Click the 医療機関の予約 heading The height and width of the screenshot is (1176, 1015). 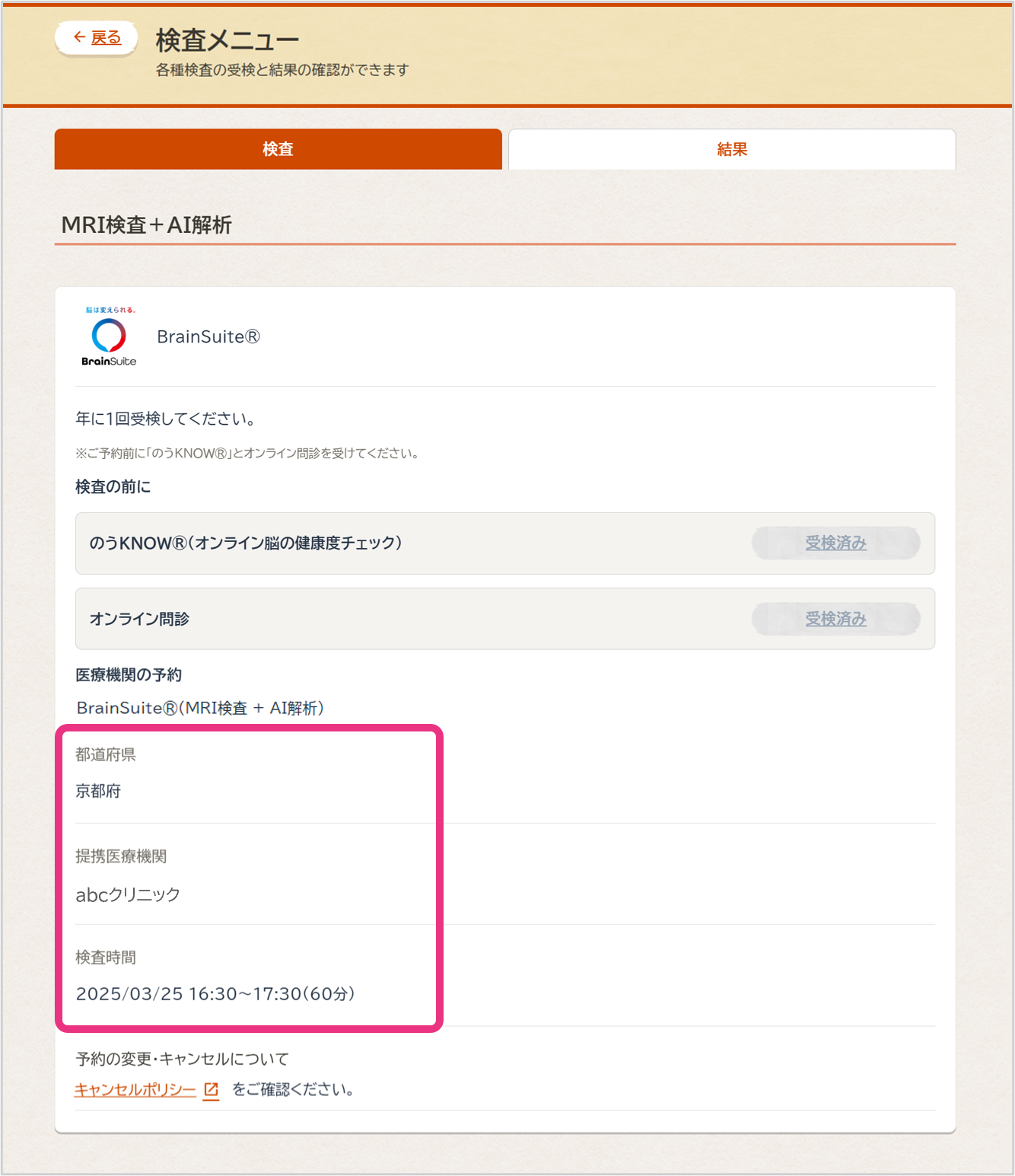[129, 675]
